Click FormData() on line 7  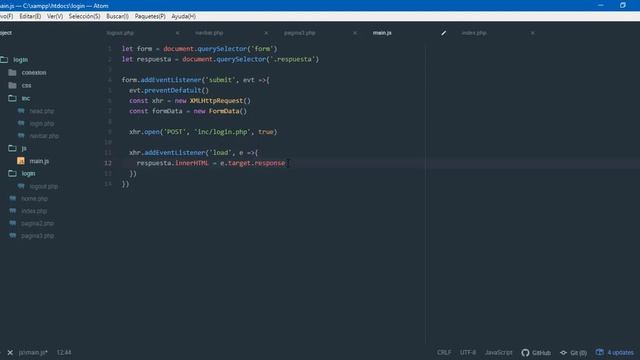tap(228, 111)
